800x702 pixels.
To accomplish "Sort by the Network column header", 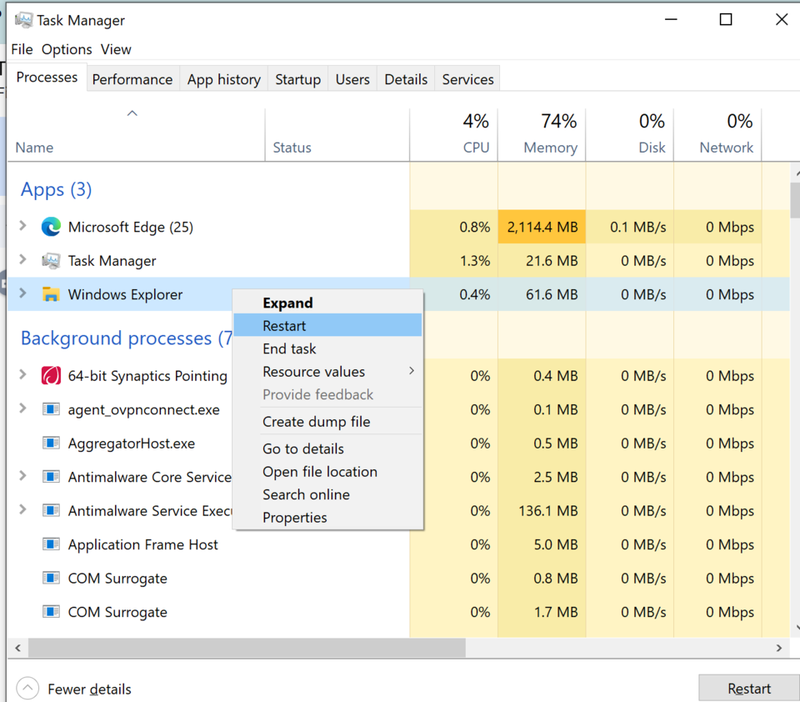I will [x=717, y=135].
